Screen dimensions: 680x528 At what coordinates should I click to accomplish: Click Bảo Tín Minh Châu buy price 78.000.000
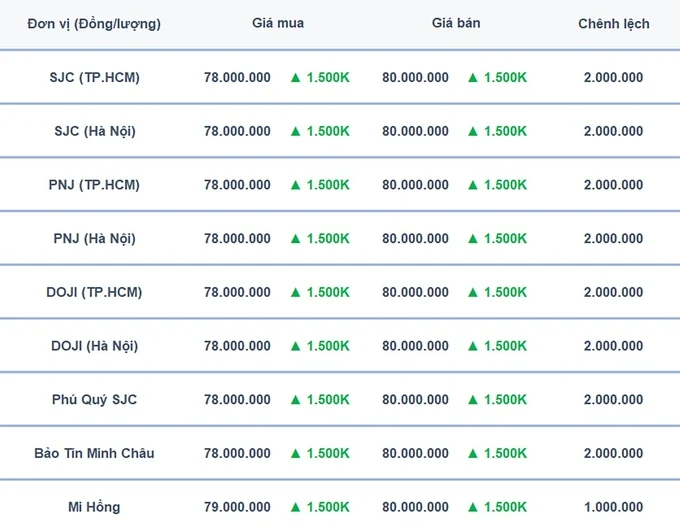click(x=237, y=453)
